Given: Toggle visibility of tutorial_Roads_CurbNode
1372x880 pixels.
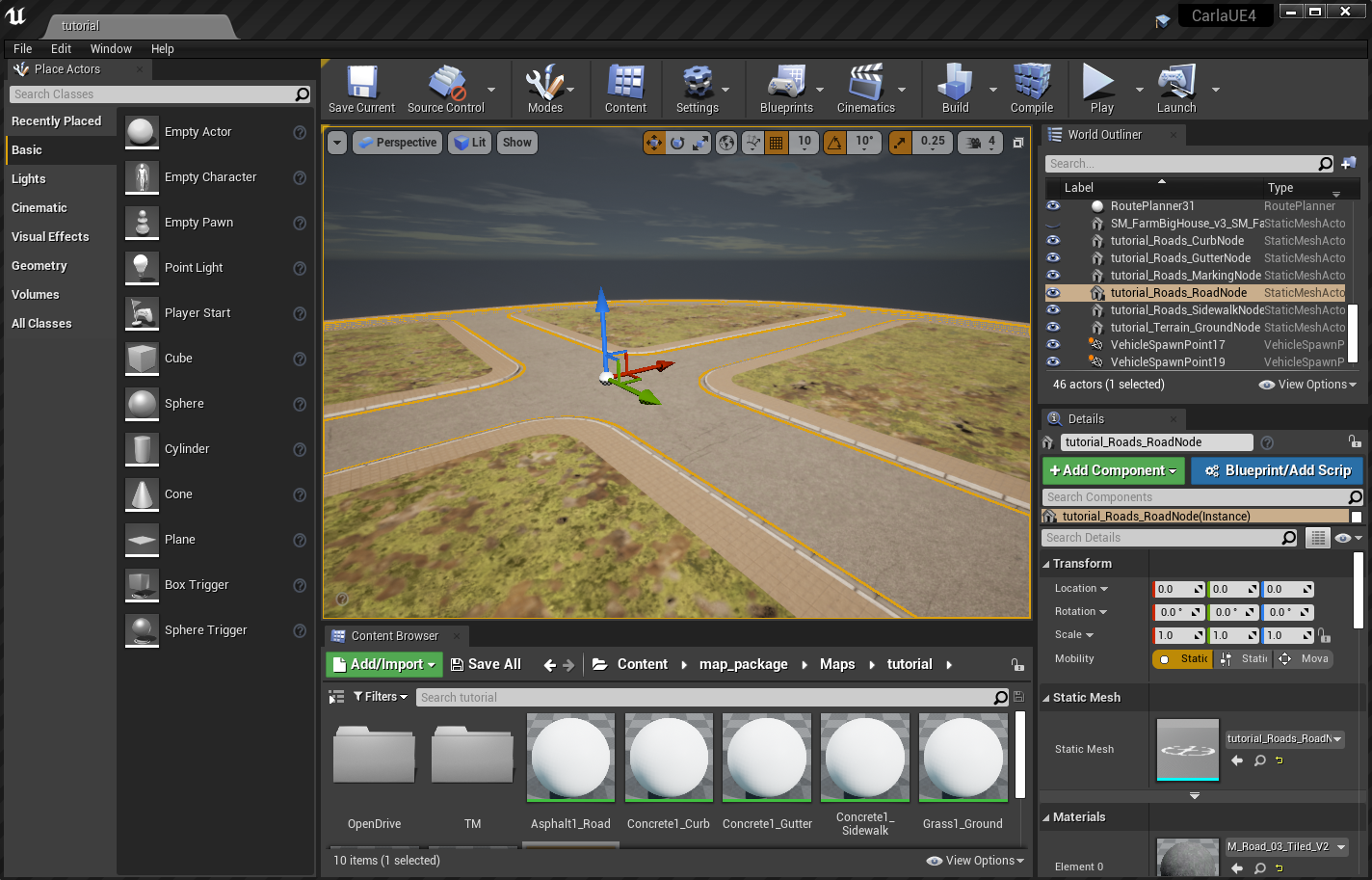Looking at the screenshot, I should tap(1053, 241).
